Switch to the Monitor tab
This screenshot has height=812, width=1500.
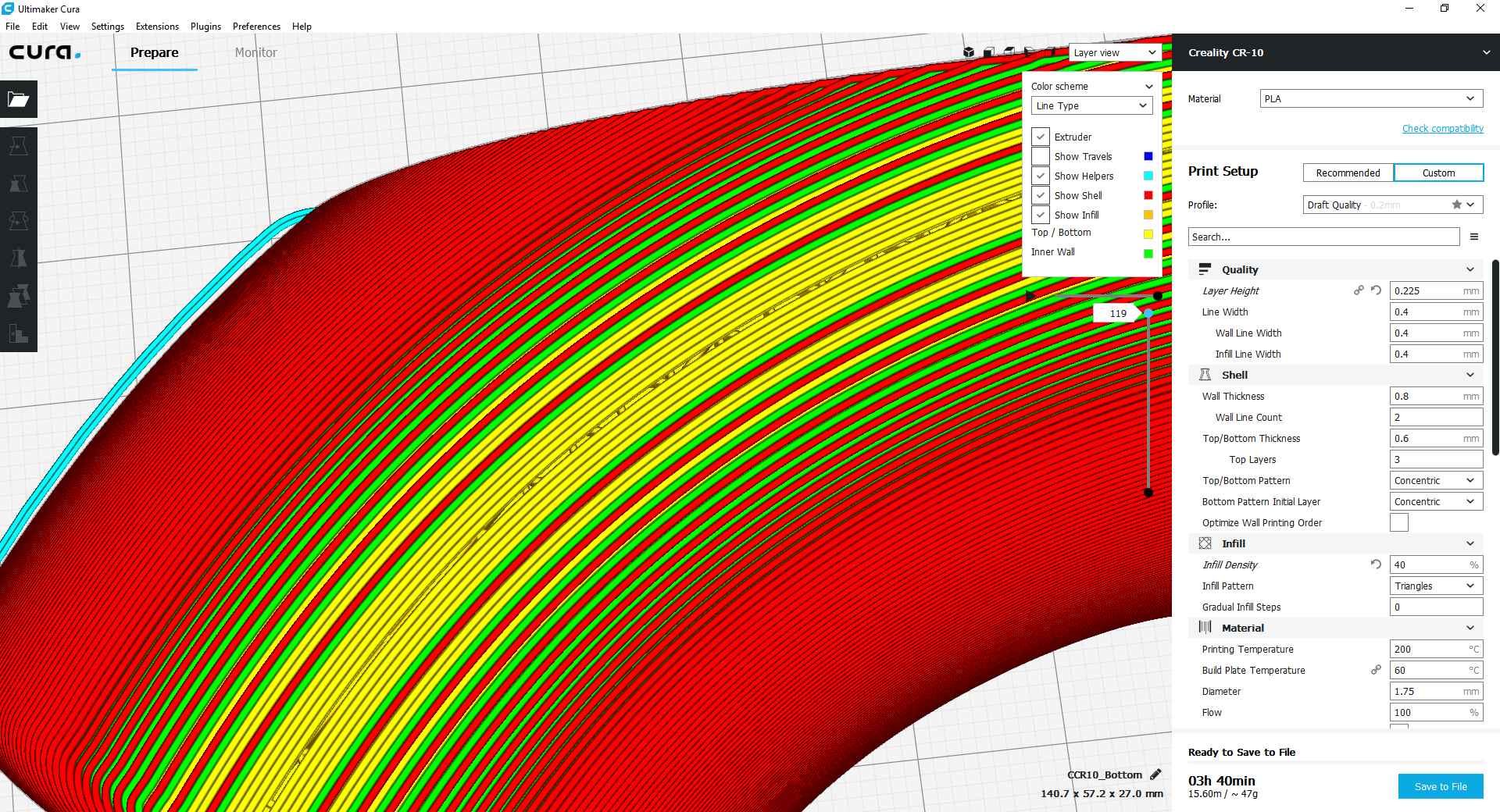(x=255, y=52)
